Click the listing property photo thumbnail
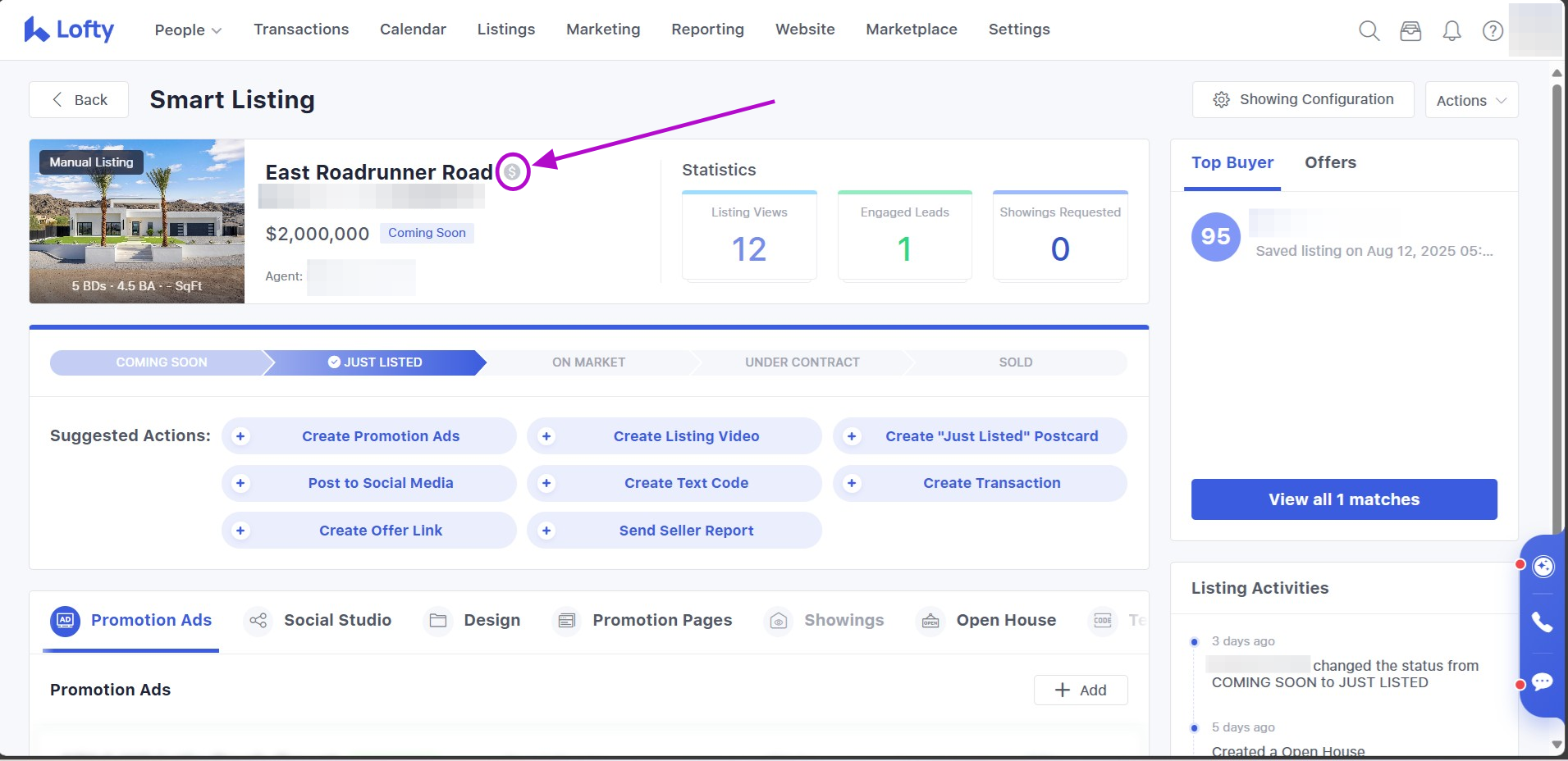 (x=137, y=221)
